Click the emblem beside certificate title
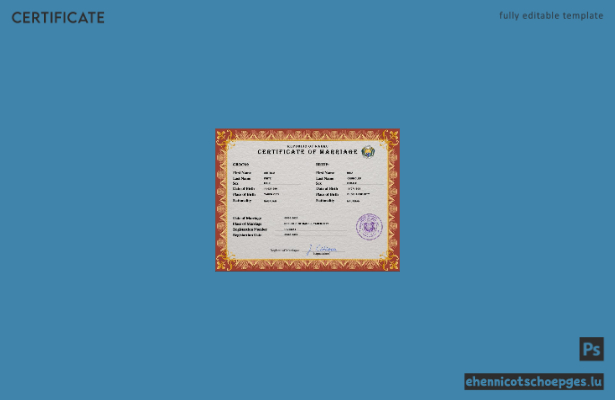Screen dimensions: 615x400 click(x=368, y=152)
